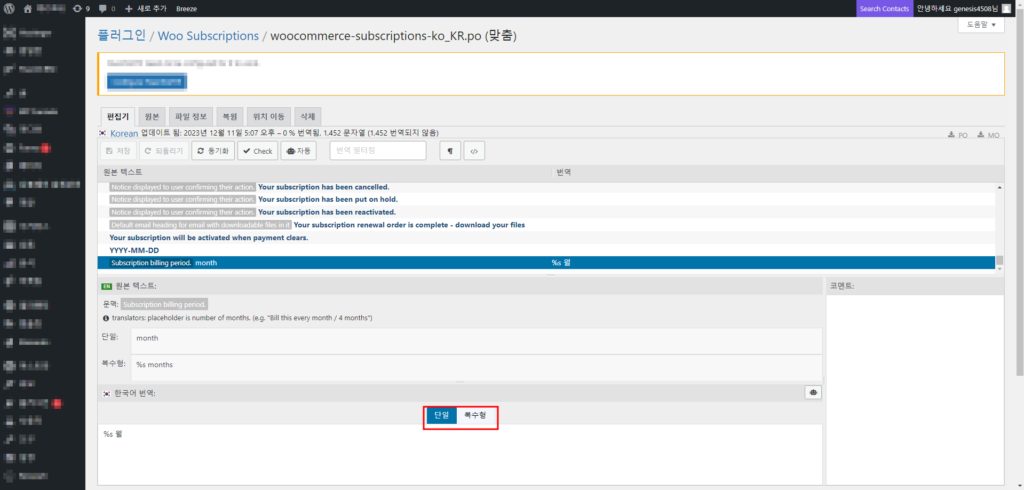
Task: Click the home site icon in admin bar
Action: click(27, 8)
